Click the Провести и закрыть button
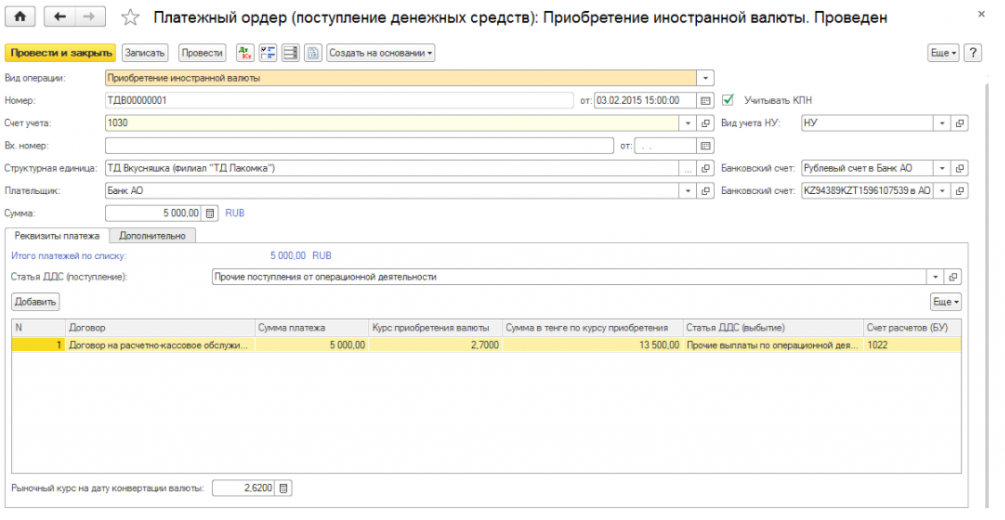The width and height of the screenshot is (1005, 520). tap(60, 53)
